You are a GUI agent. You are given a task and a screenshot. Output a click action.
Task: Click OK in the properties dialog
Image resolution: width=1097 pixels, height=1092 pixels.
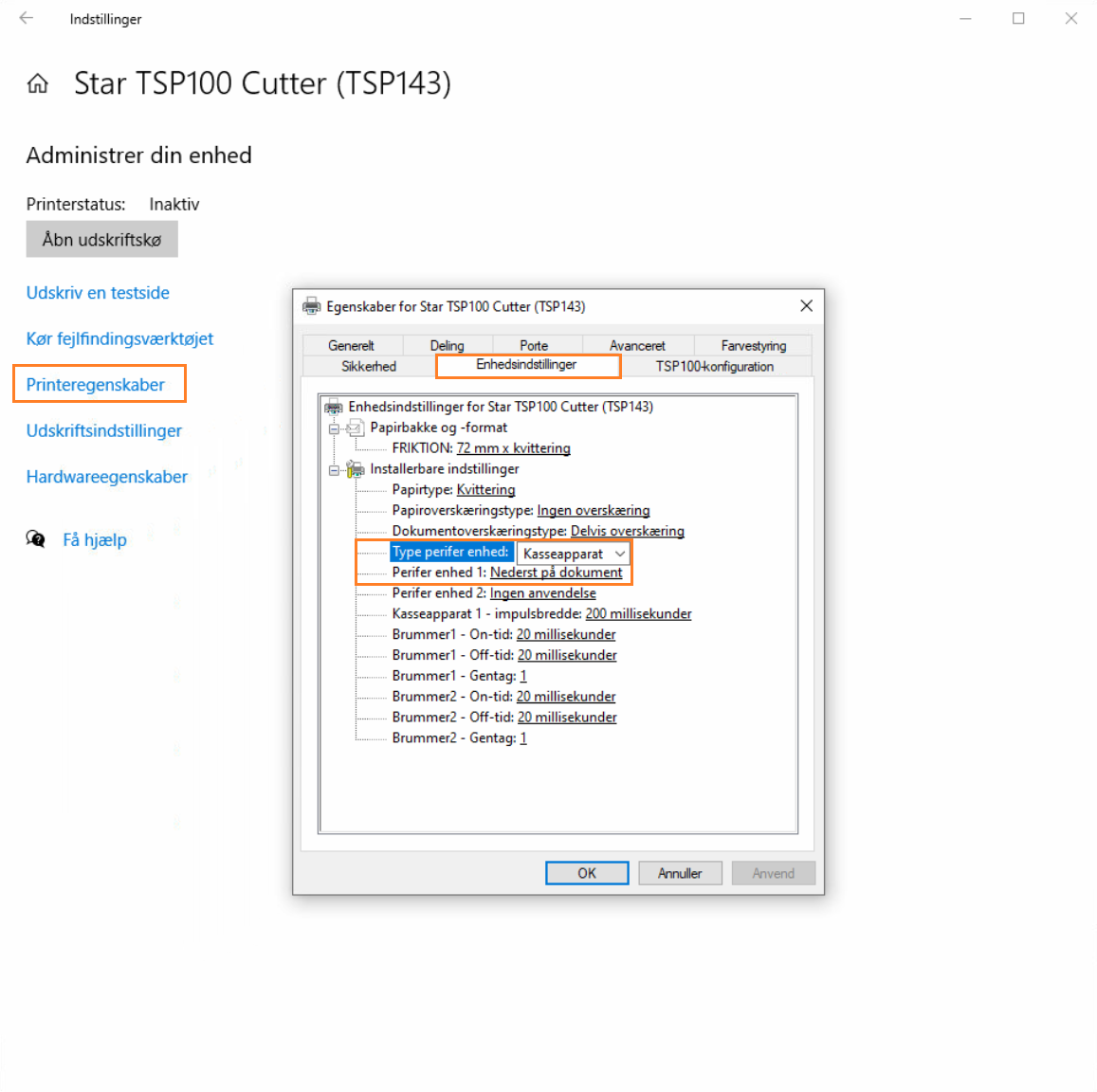point(587,873)
